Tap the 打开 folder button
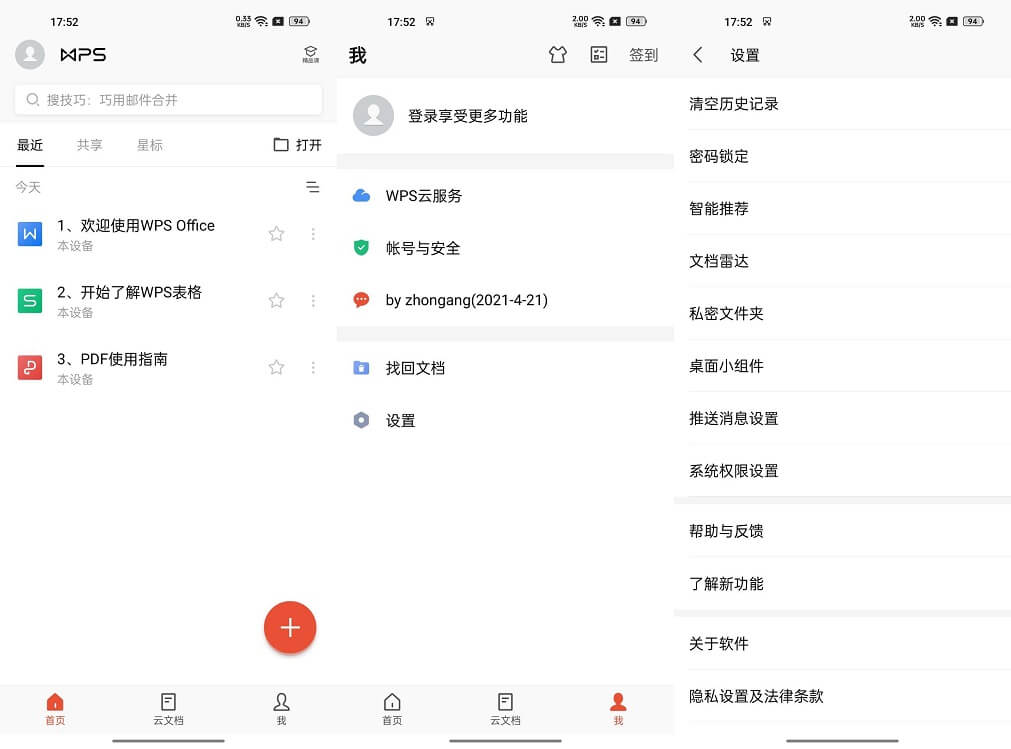Screen dimensions: 1011x749 tap(297, 145)
